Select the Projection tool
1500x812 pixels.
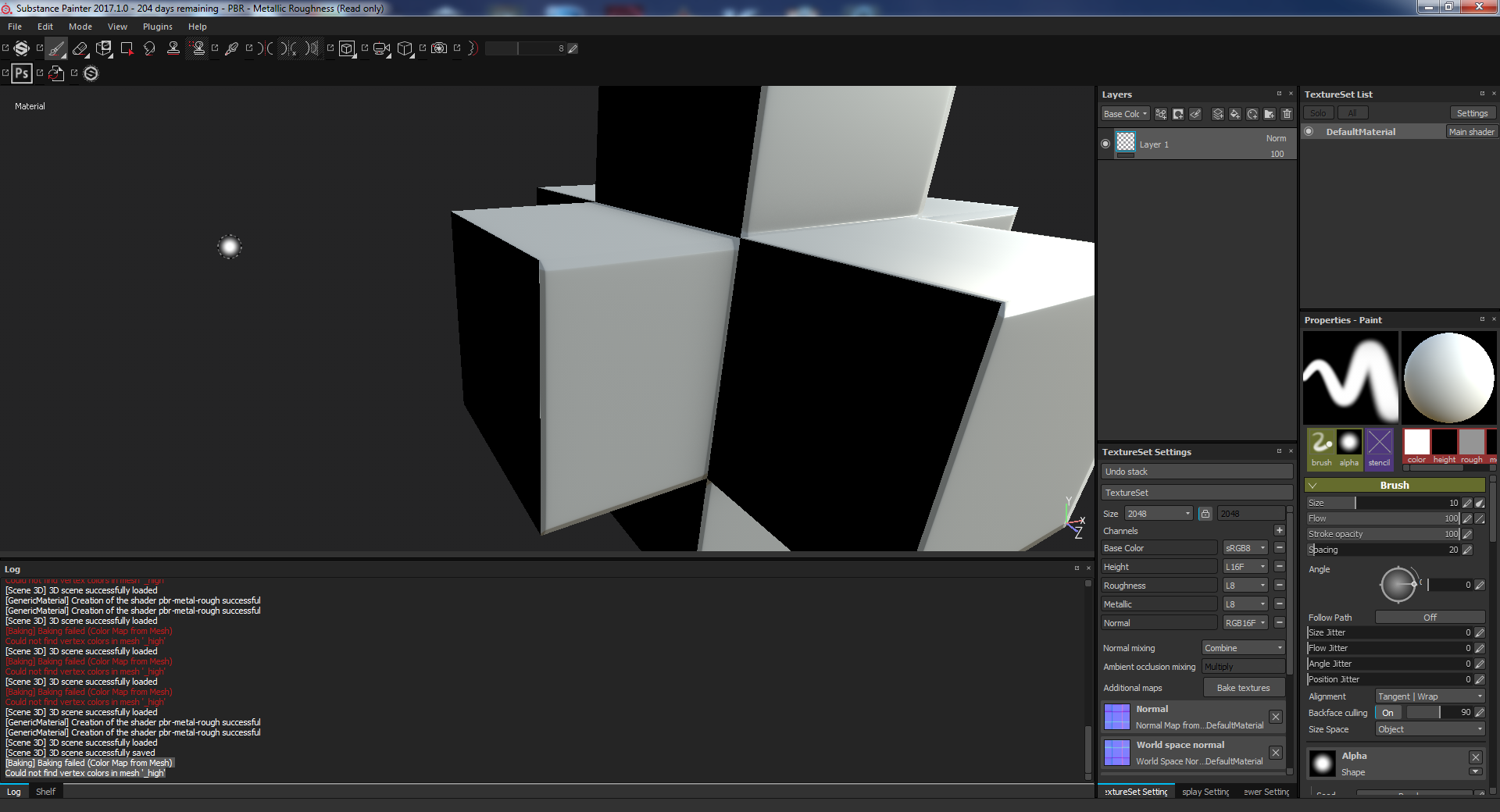coord(103,48)
